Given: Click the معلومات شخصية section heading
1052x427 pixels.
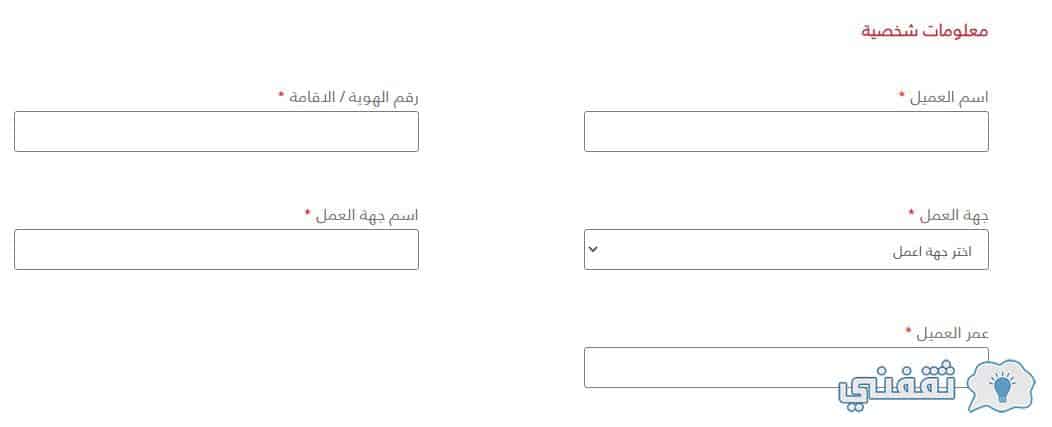Looking at the screenshot, I should coord(925,31).
